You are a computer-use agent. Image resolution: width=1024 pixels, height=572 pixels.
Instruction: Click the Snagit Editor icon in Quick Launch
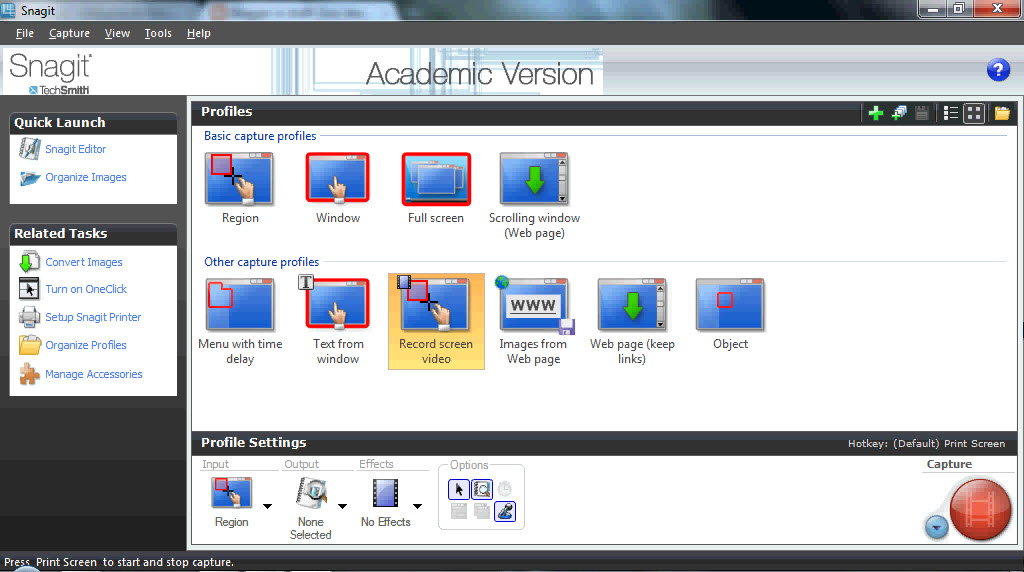29,149
